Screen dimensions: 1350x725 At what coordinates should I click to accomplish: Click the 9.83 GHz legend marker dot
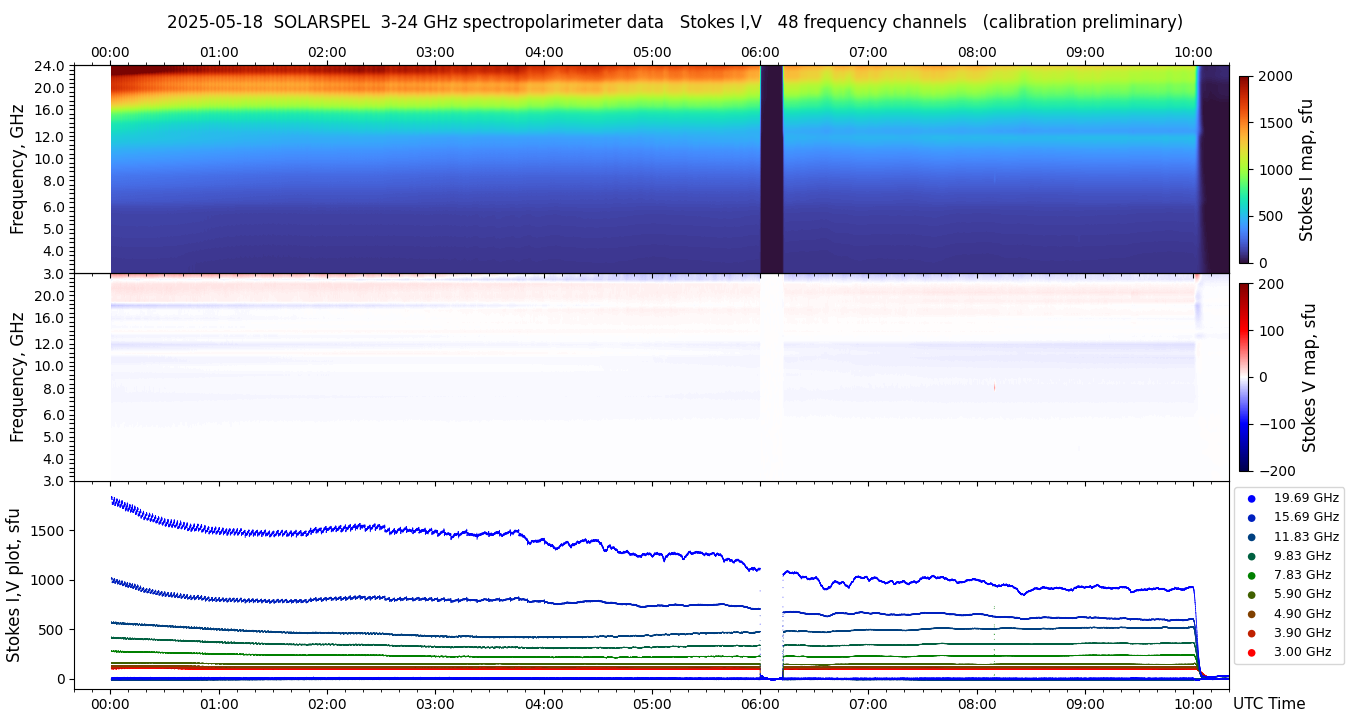point(1251,556)
